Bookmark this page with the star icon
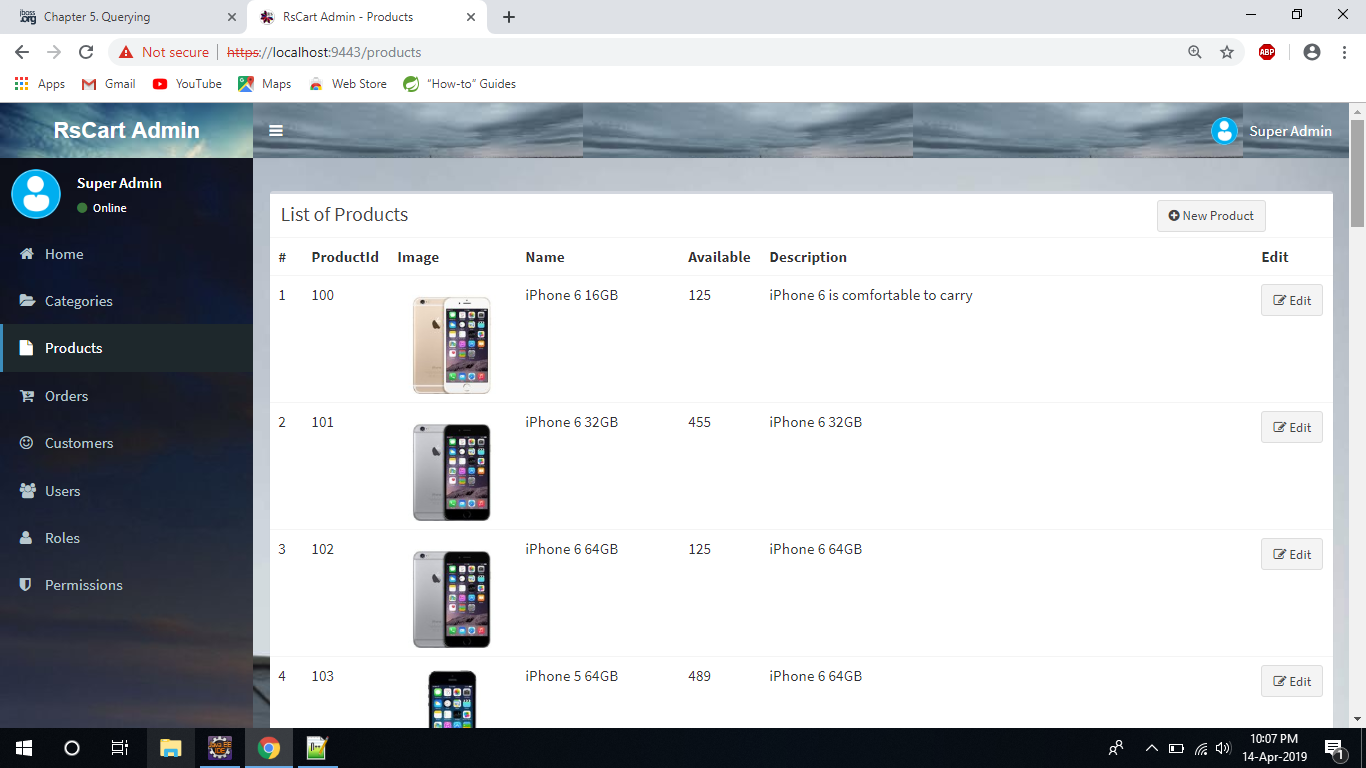The width and height of the screenshot is (1366, 768). 1227,52
